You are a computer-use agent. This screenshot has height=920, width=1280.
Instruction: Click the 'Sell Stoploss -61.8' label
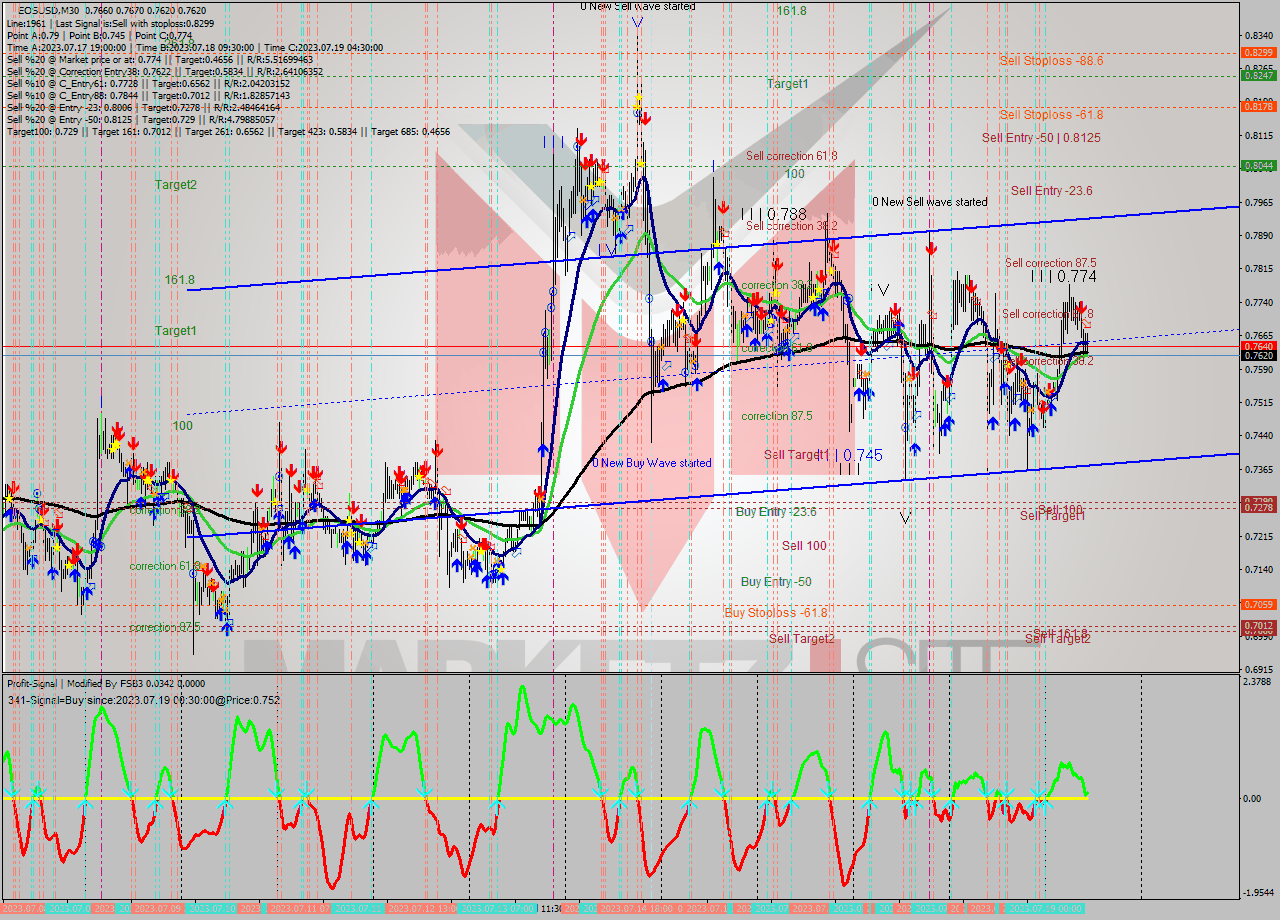coord(1051,115)
